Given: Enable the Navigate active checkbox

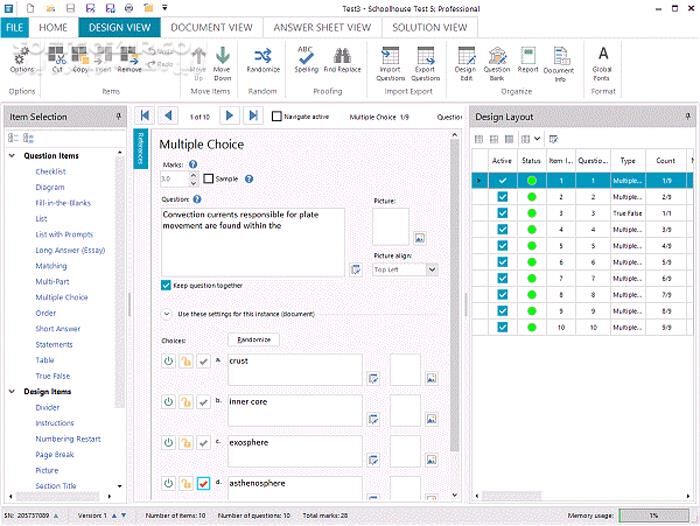Looking at the screenshot, I should point(277,116).
